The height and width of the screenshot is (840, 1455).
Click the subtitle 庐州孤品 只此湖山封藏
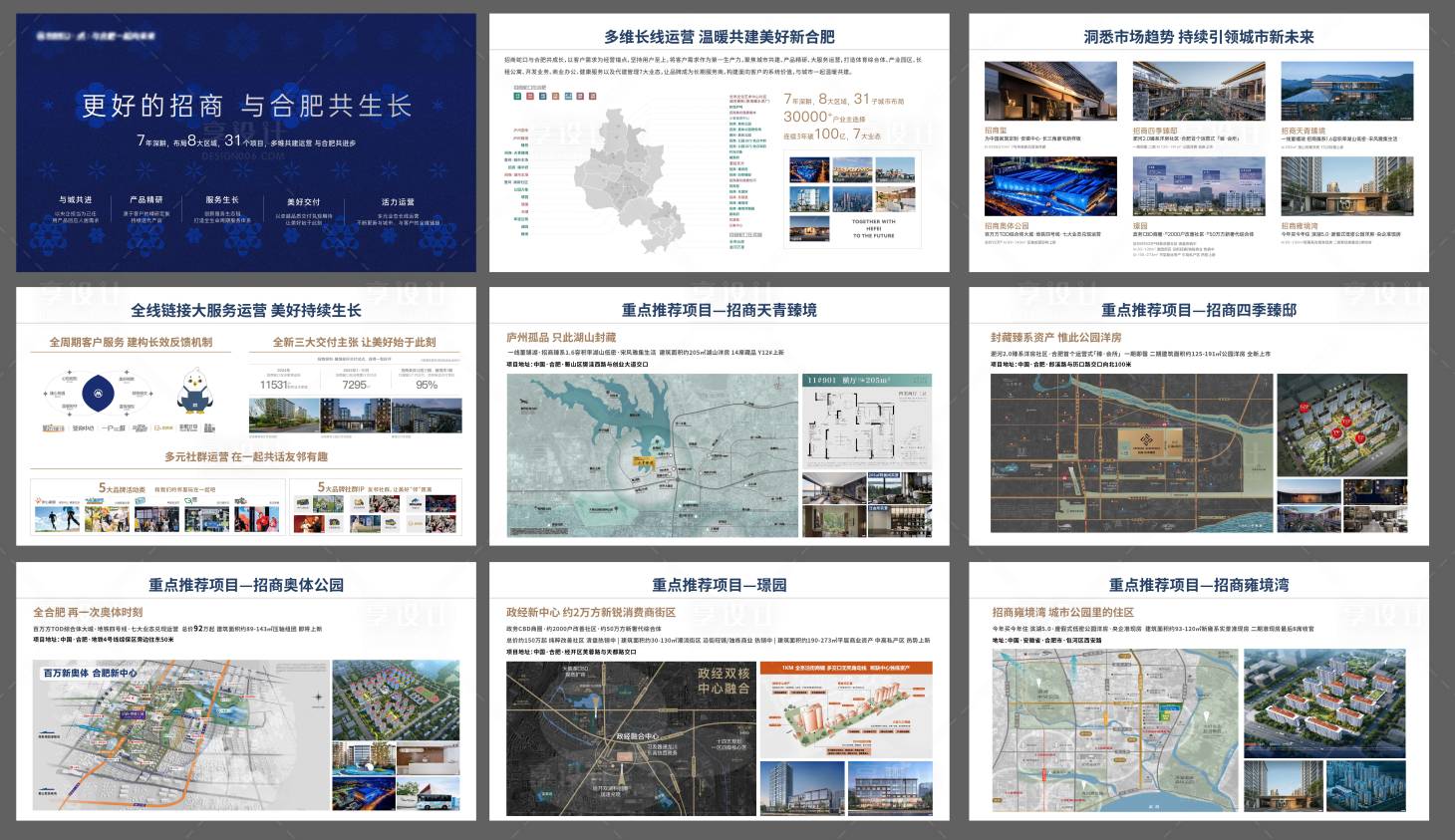[x=561, y=338]
